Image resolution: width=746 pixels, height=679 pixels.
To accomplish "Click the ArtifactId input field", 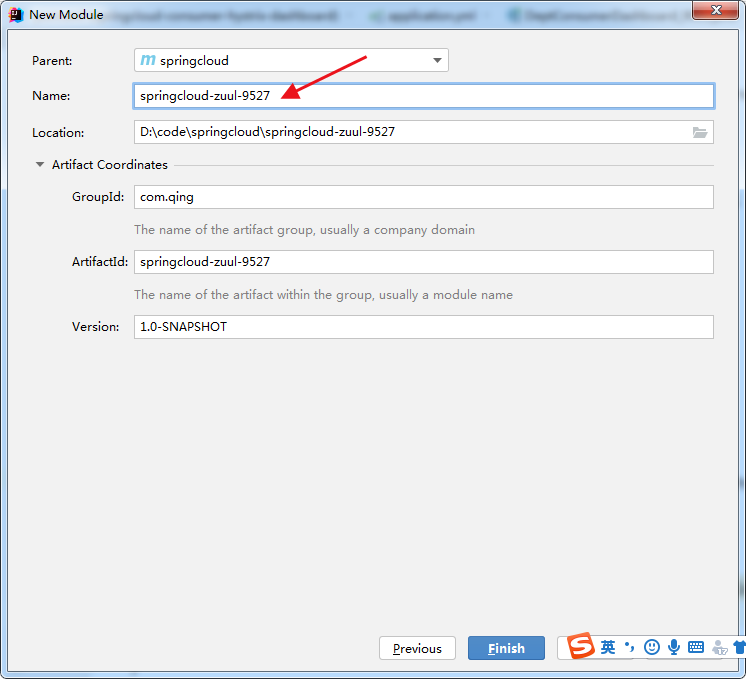I will point(423,262).
